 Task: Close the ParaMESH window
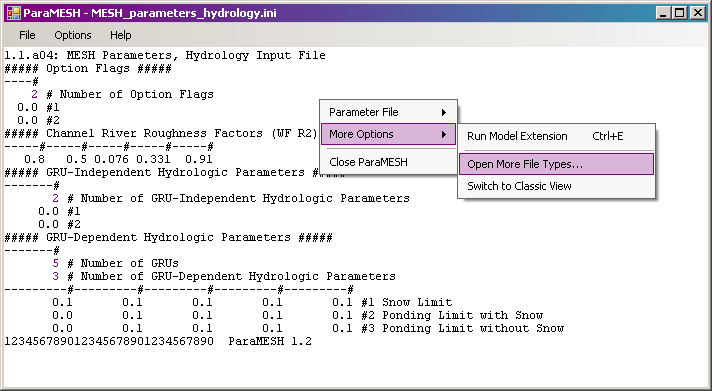[697, 13]
